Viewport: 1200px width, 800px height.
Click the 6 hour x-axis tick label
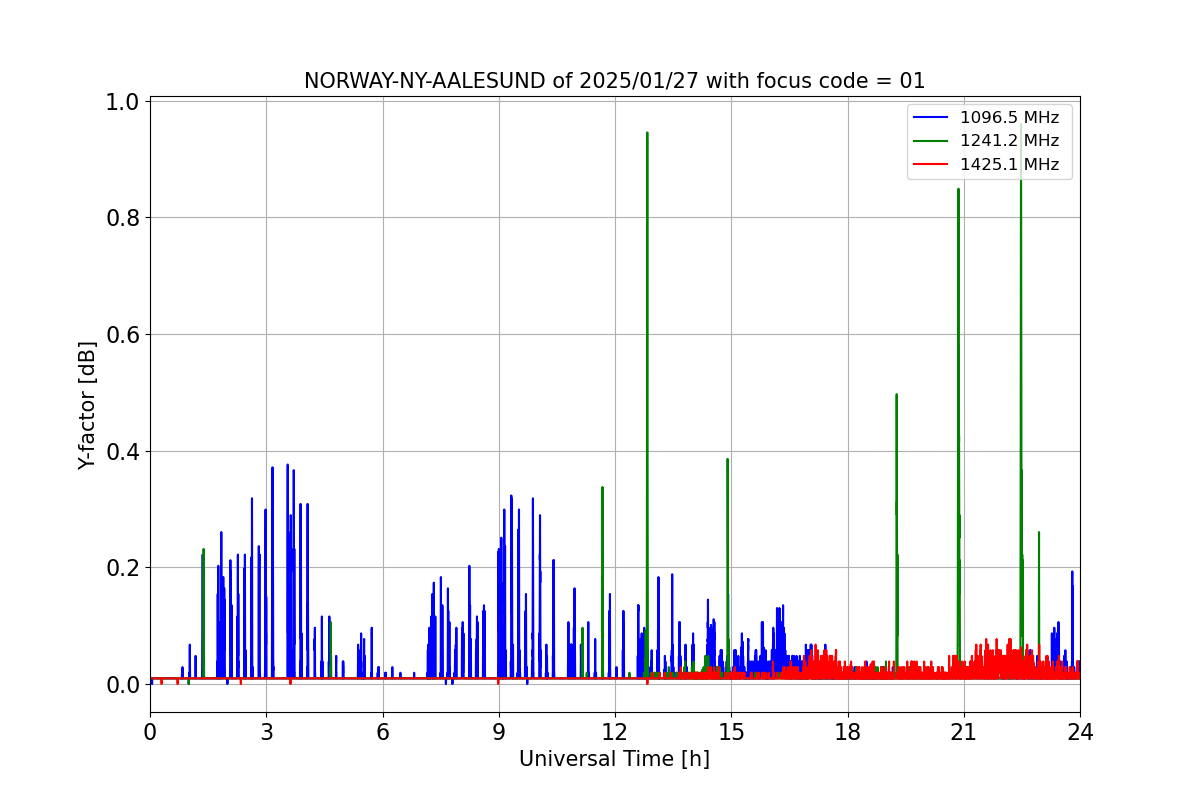tap(383, 731)
